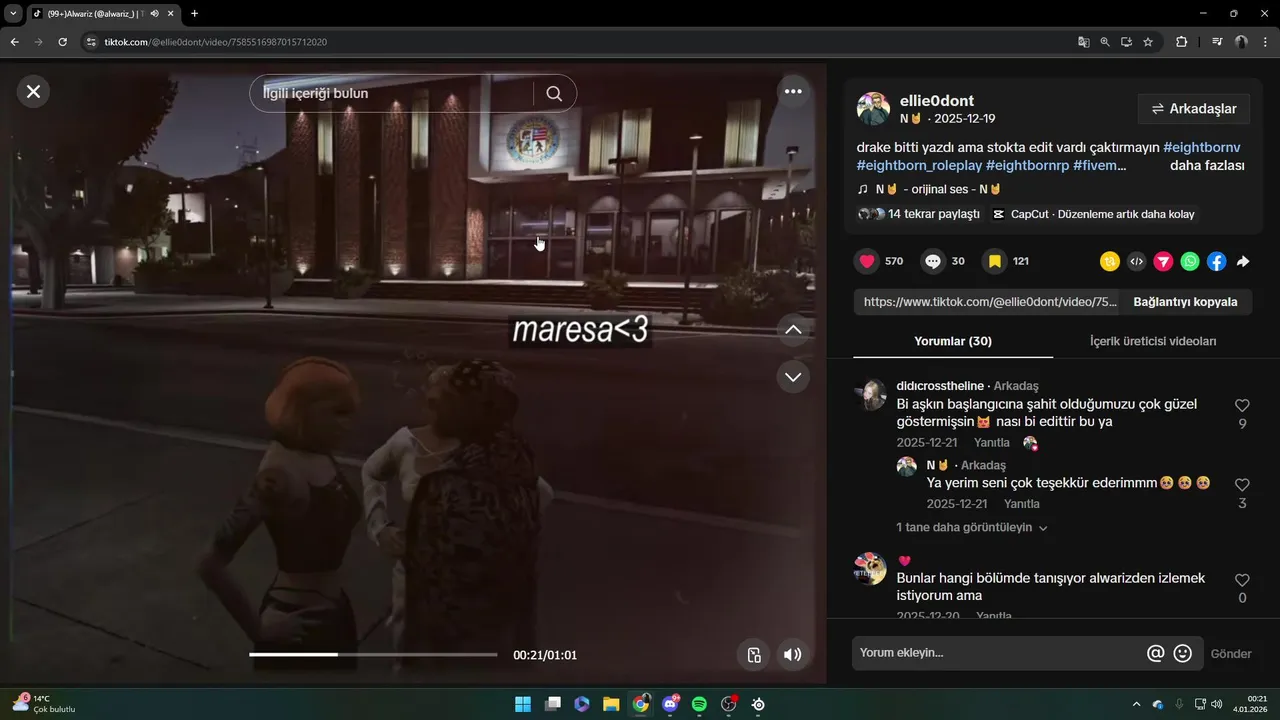1280x720 pixels.
Task: Click the embed code icon
Action: click(x=1136, y=261)
